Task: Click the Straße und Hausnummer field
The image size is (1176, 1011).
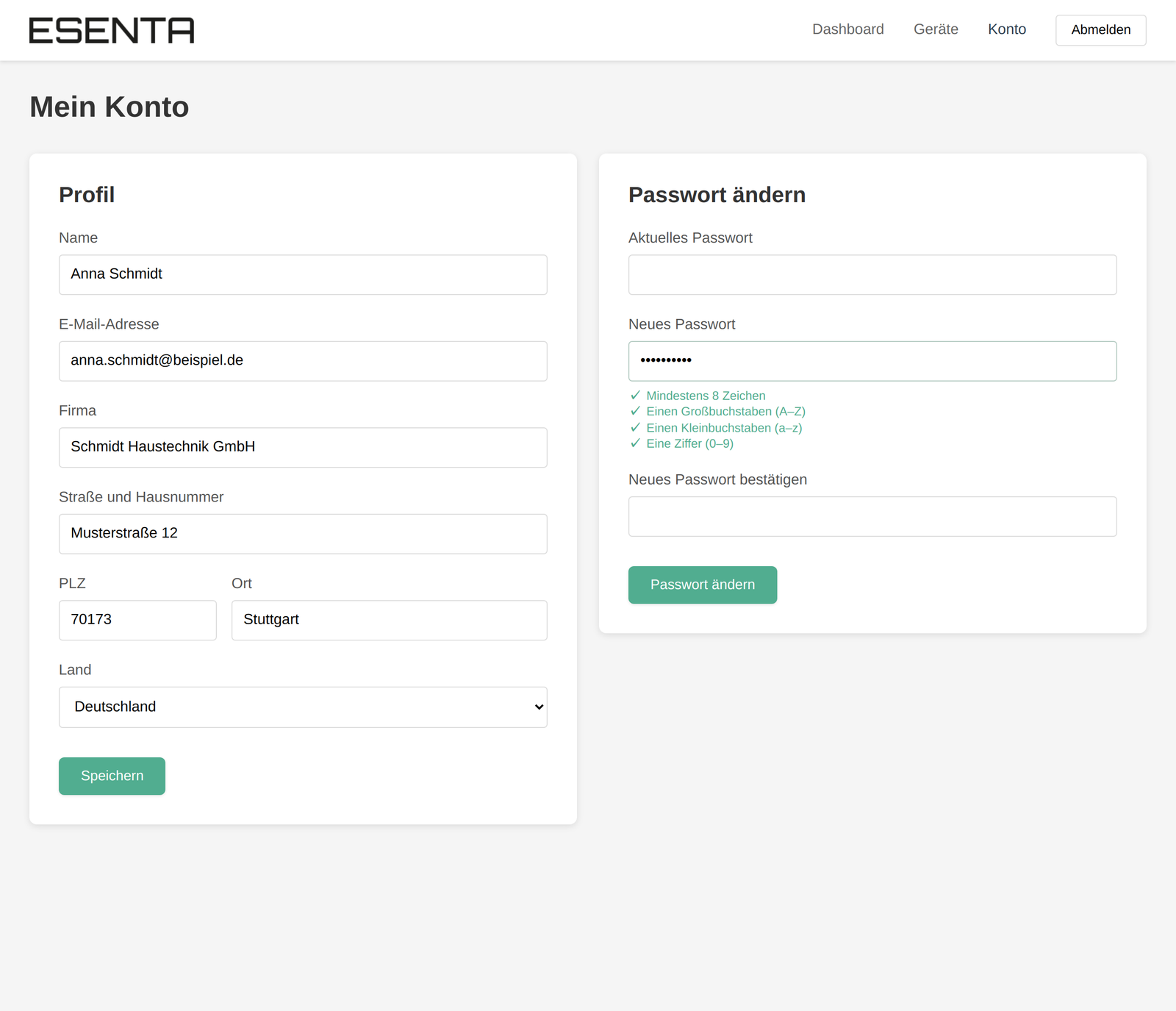Action: click(x=303, y=534)
